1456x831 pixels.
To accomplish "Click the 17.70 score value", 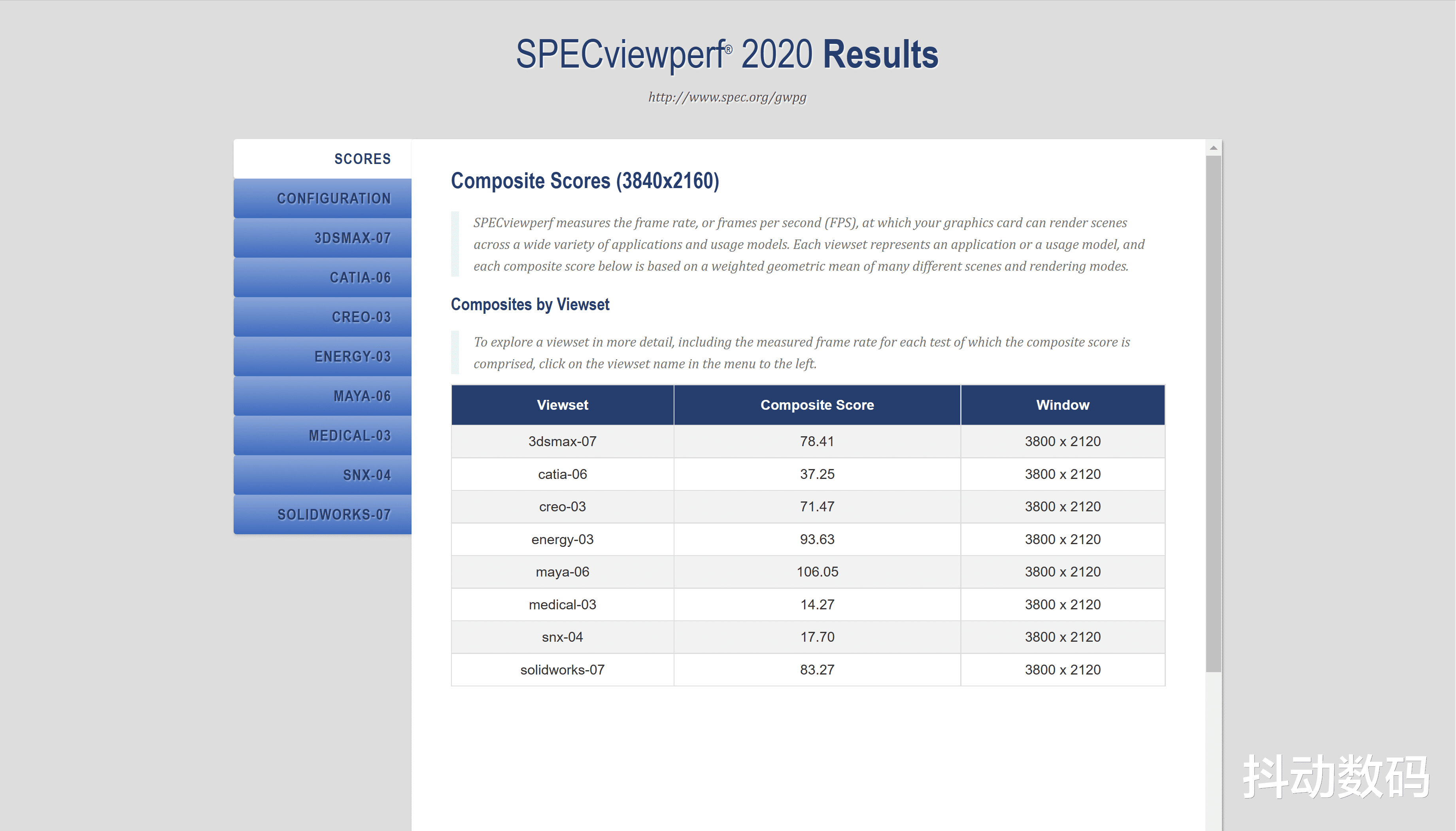I will (817, 637).
